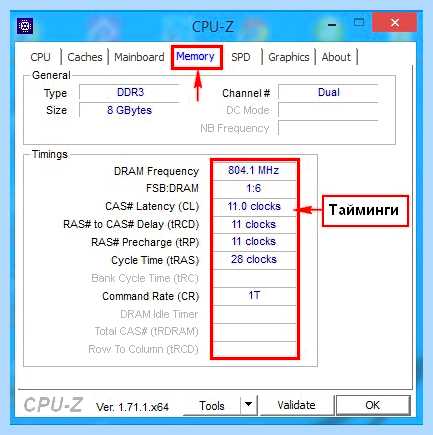Click the Command Rate (CR) label
The width and height of the screenshot is (433, 435).
151,296
